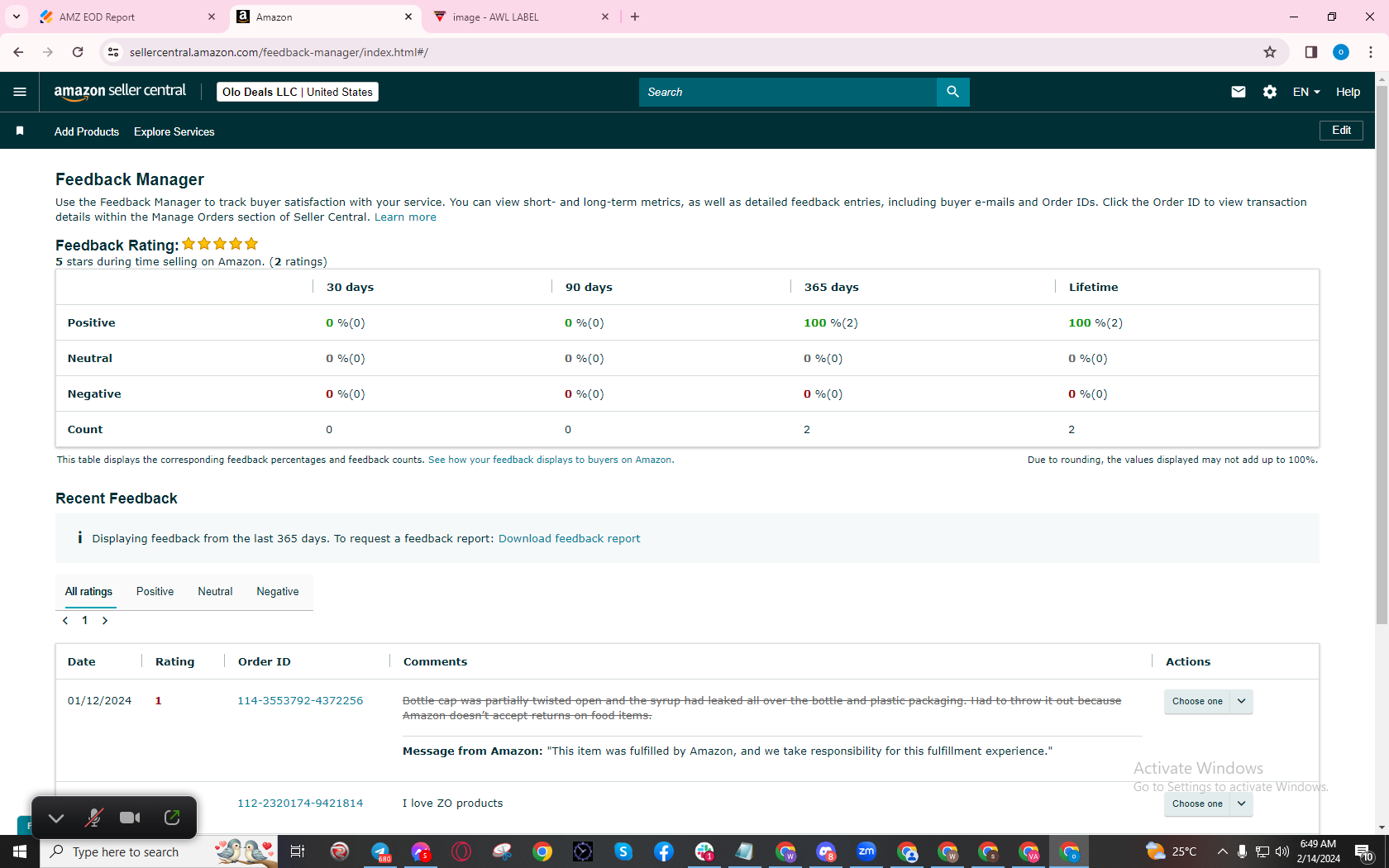The width and height of the screenshot is (1389, 868).
Task: Select the Negative feedback tab
Action: [x=278, y=592]
